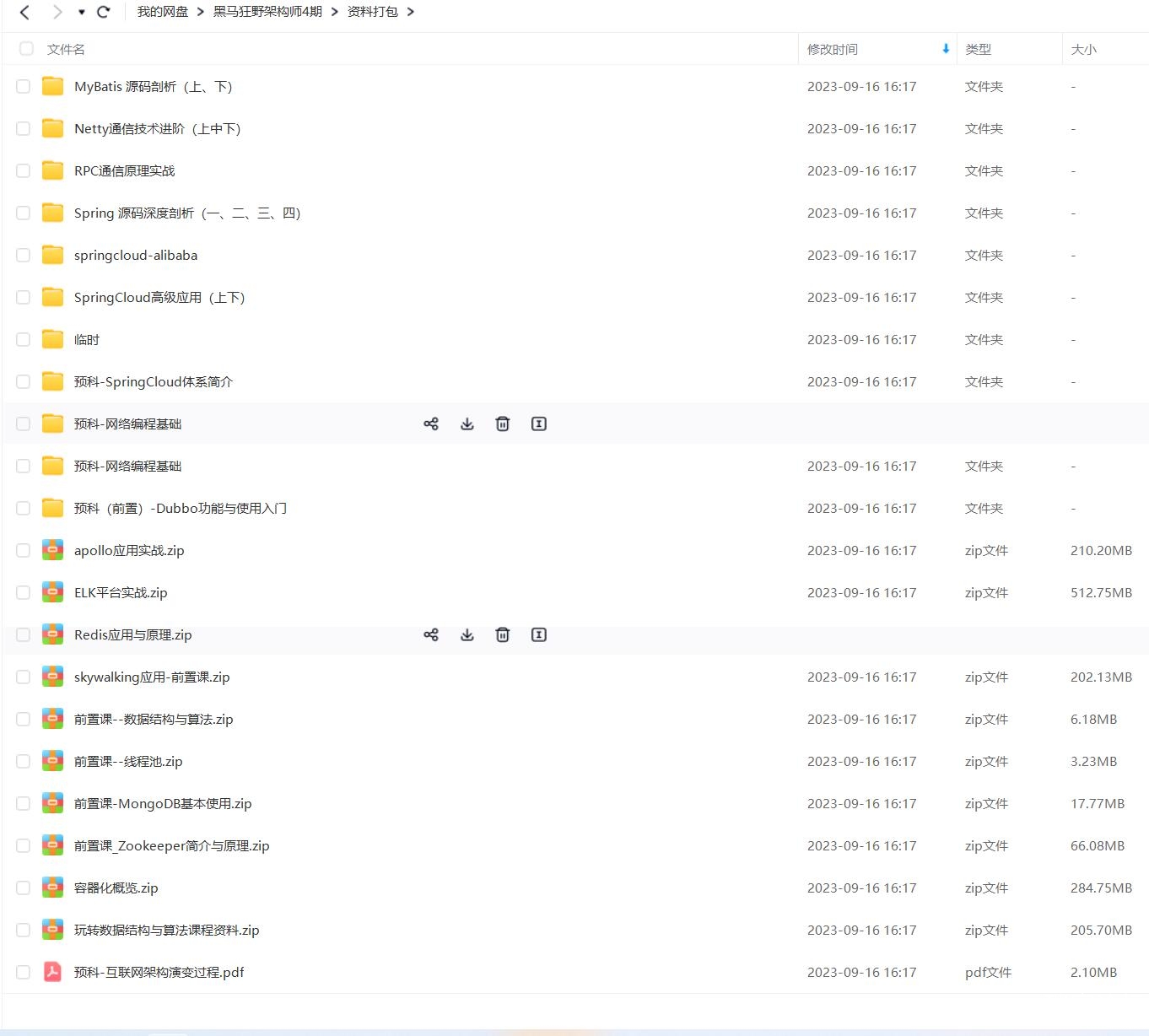This screenshot has width=1149, height=1036.
Task: Open 预科（前置）-Dubbo功能与使用入门 folder icon
Action: pyautogui.click(x=53, y=508)
